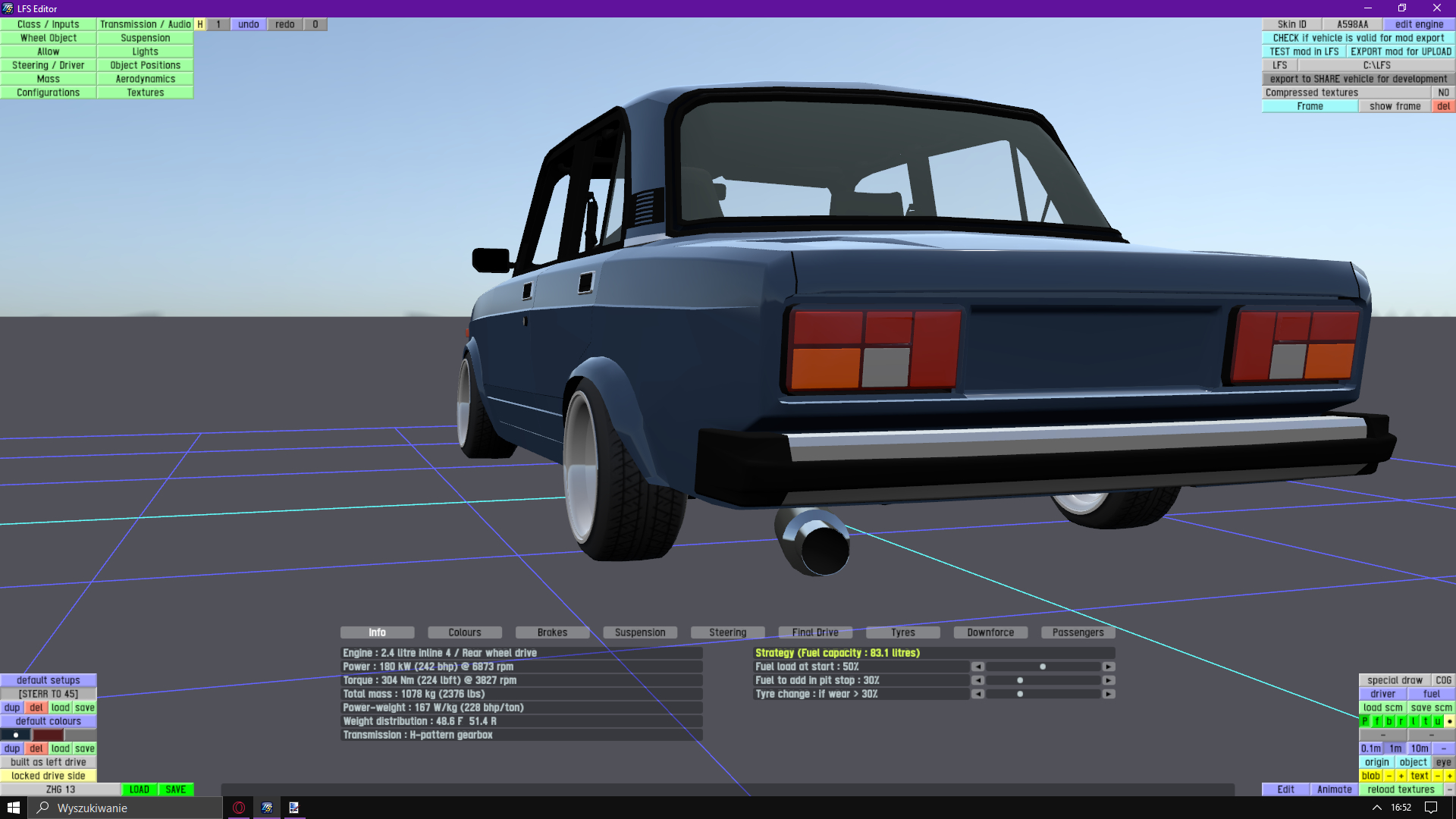The width and height of the screenshot is (1456, 819).
Task: Toggle the eye view mode
Action: [x=1443, y=762]
